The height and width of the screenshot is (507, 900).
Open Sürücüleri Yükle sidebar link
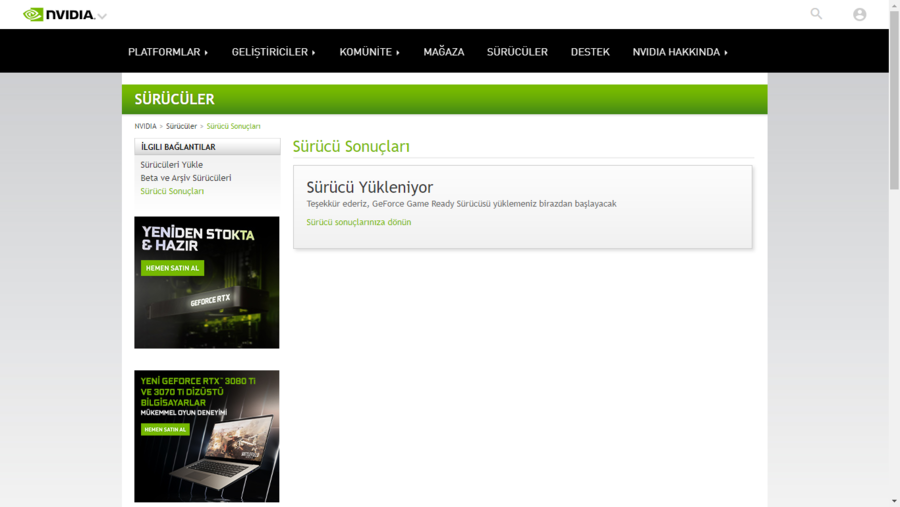point(172,165)
